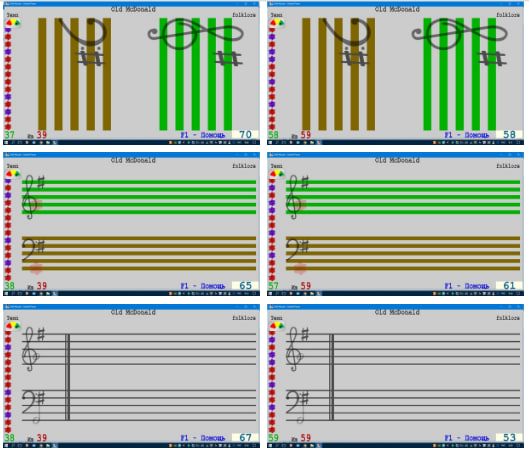Click the 'folklore' label in the panel showing counter 65
This screenshot has height=452, width=529.
(x=244, y=166)
